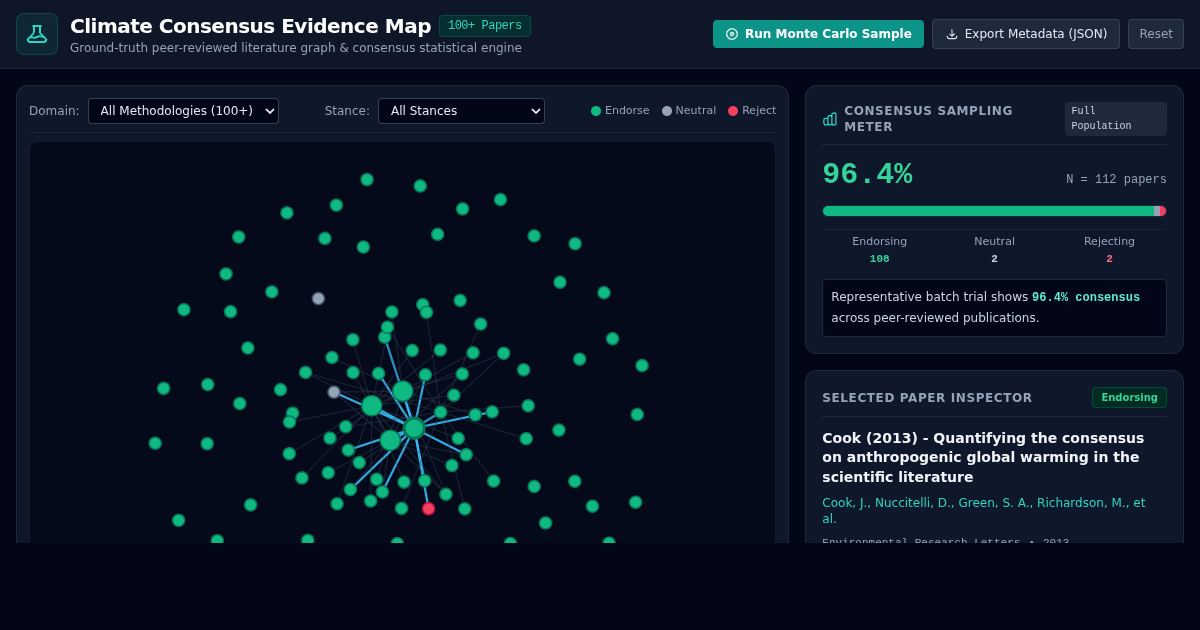Image resolution: width=1200 pixels, height=630 pixels.
Task: Click the Cook (2013) paper title
Action: [983, 458]
